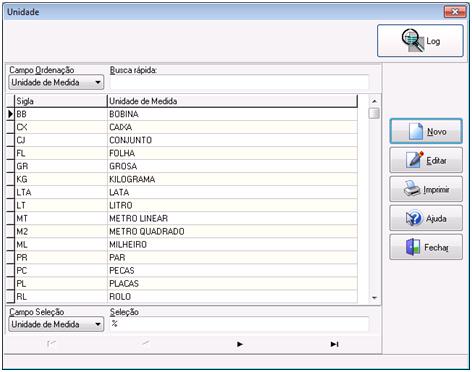Click the grid scrollbar thumb

[x=374, y=113]
